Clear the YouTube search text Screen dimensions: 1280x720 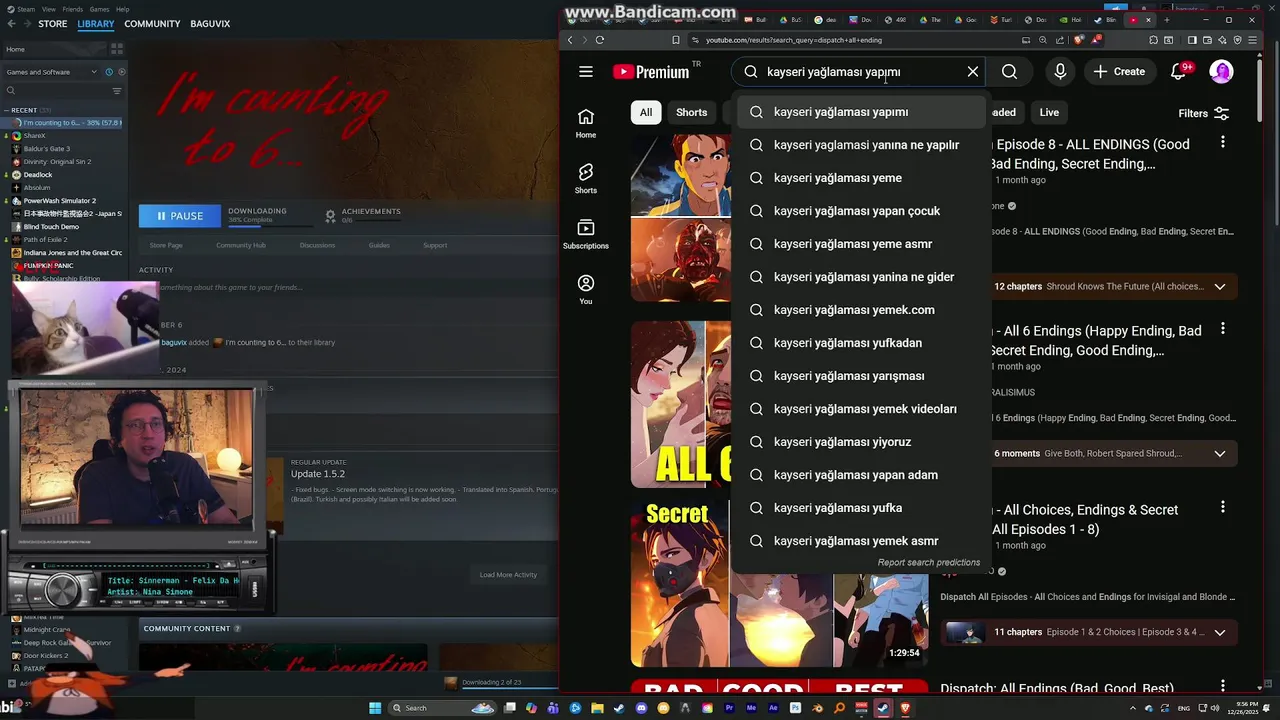tap(972, 72)
